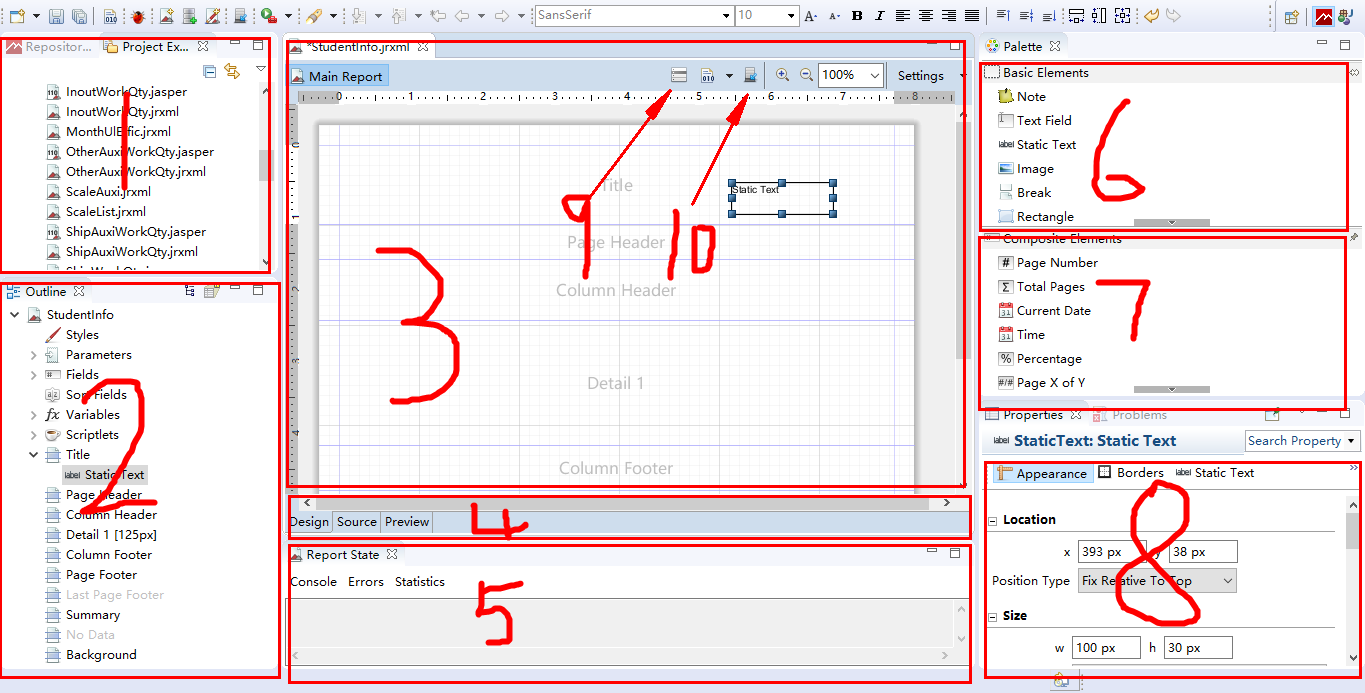The height and width of the screenshot is (693, 1365).
Task: Click Collapse All icon in Project Explorer
Action: click(210, 71)
